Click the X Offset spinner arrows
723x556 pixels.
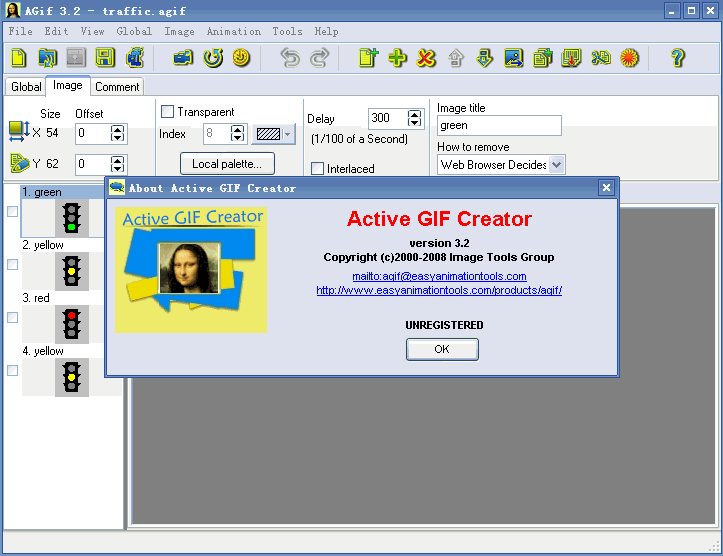118,134
